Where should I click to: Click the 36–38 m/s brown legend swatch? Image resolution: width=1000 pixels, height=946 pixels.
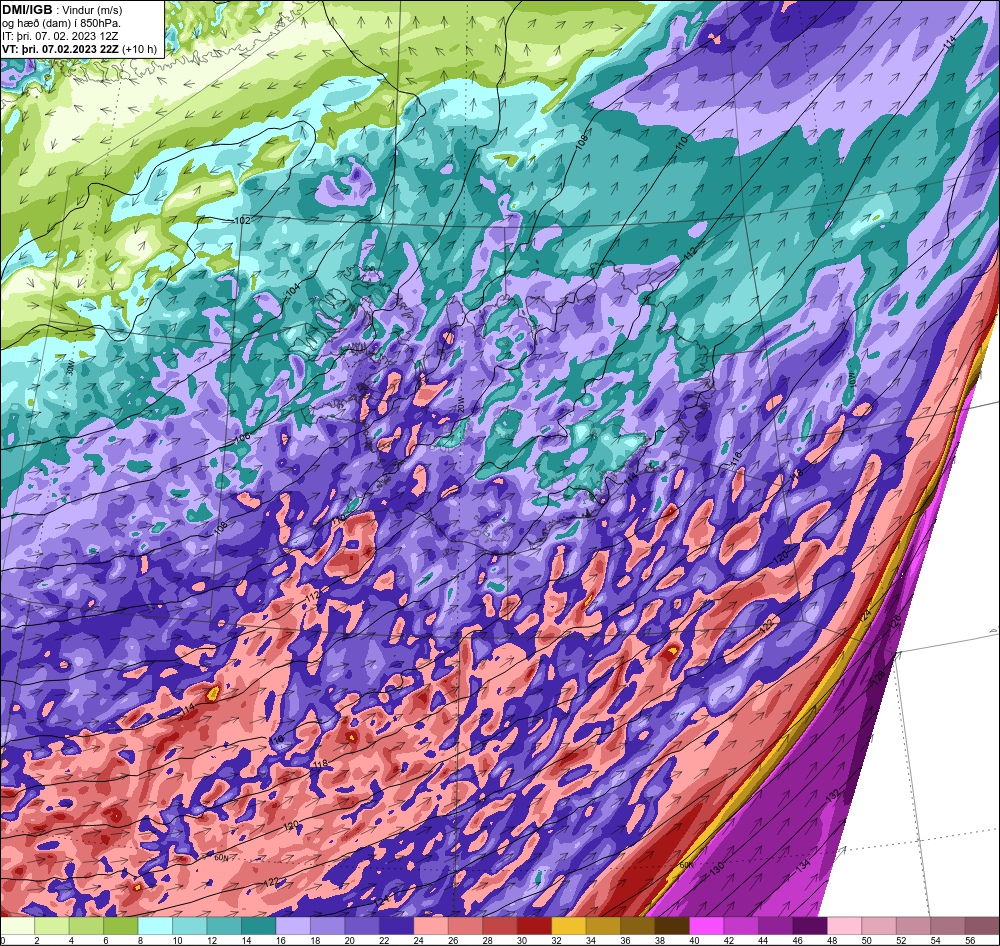click(x=638, y=926)
